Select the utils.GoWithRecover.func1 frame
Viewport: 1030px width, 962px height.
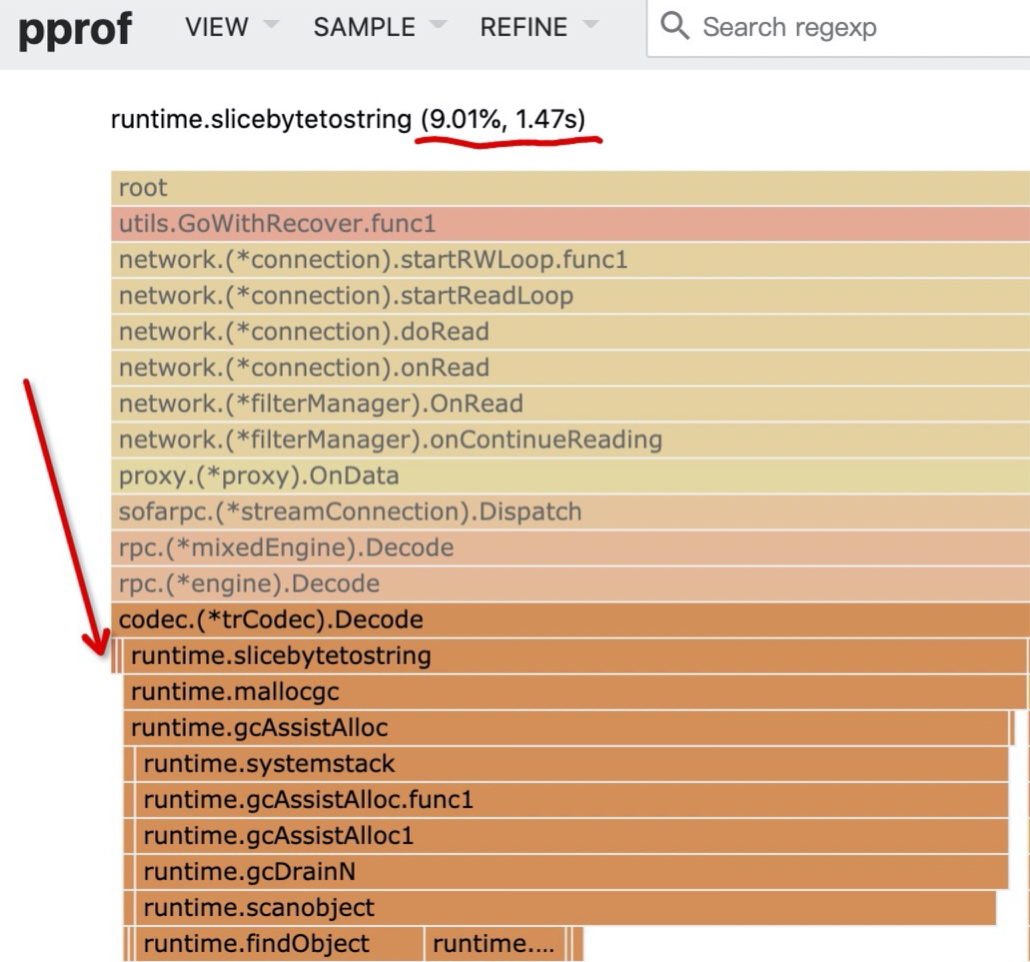(x=570, y=224)
